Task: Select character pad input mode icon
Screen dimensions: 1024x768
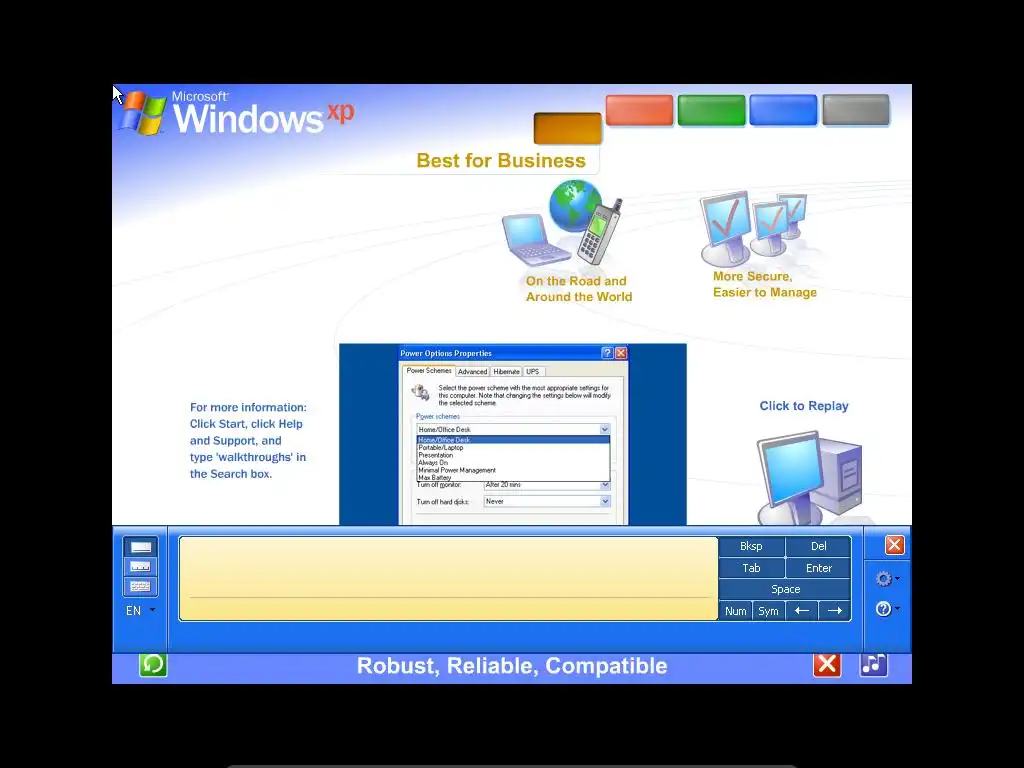Action: (x=140, y=566)
